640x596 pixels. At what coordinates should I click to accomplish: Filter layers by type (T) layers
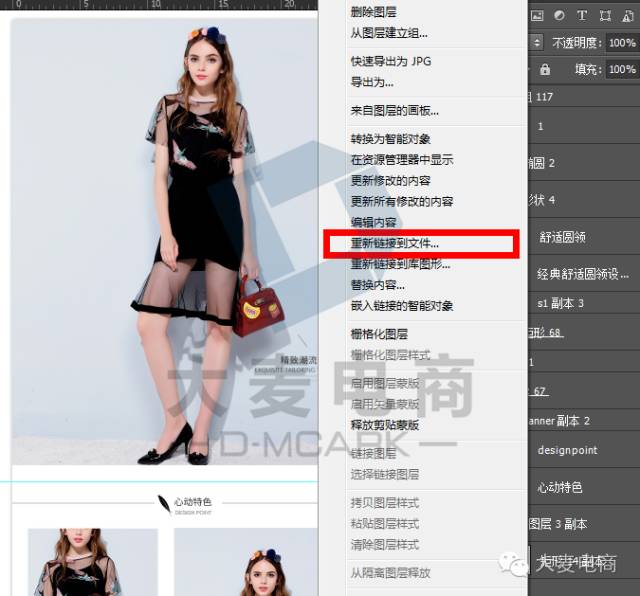point(582,16)
